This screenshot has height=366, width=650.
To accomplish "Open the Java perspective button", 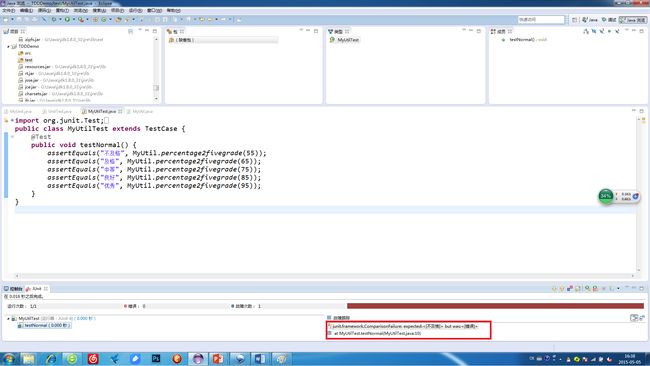I will [590, 19].
